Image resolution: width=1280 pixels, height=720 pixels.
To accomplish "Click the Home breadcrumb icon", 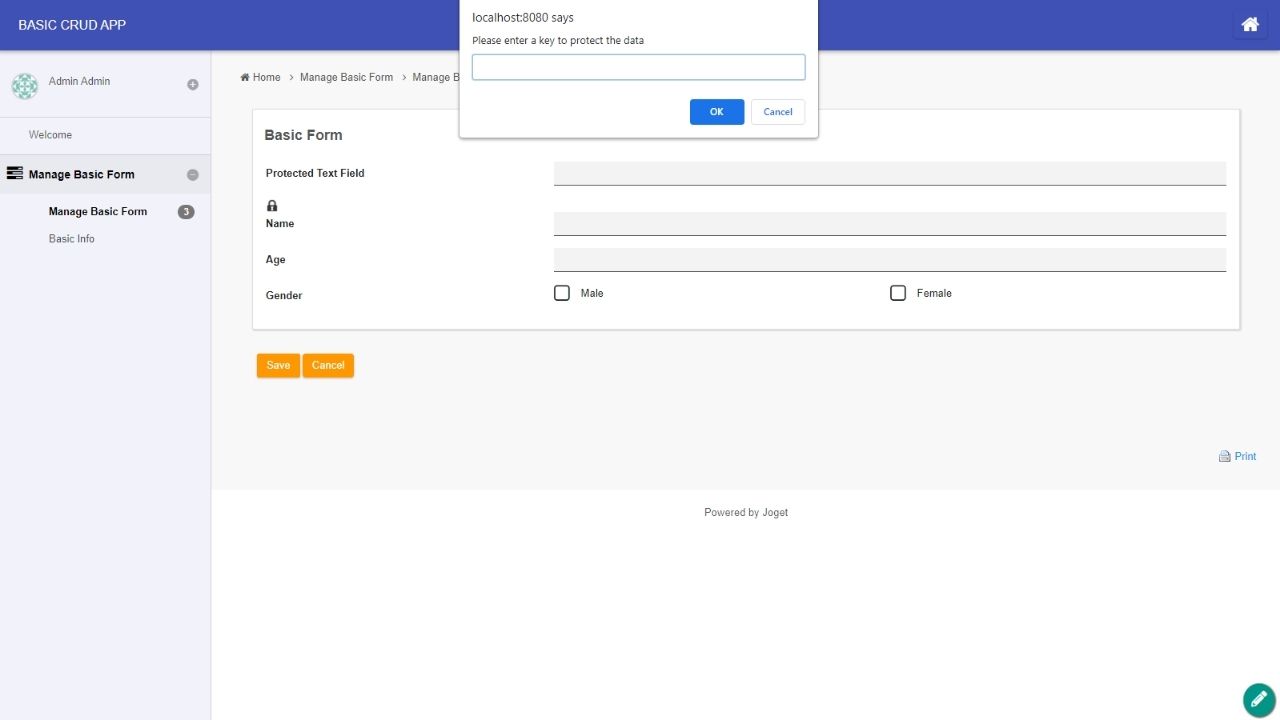I will coord(245,77).
